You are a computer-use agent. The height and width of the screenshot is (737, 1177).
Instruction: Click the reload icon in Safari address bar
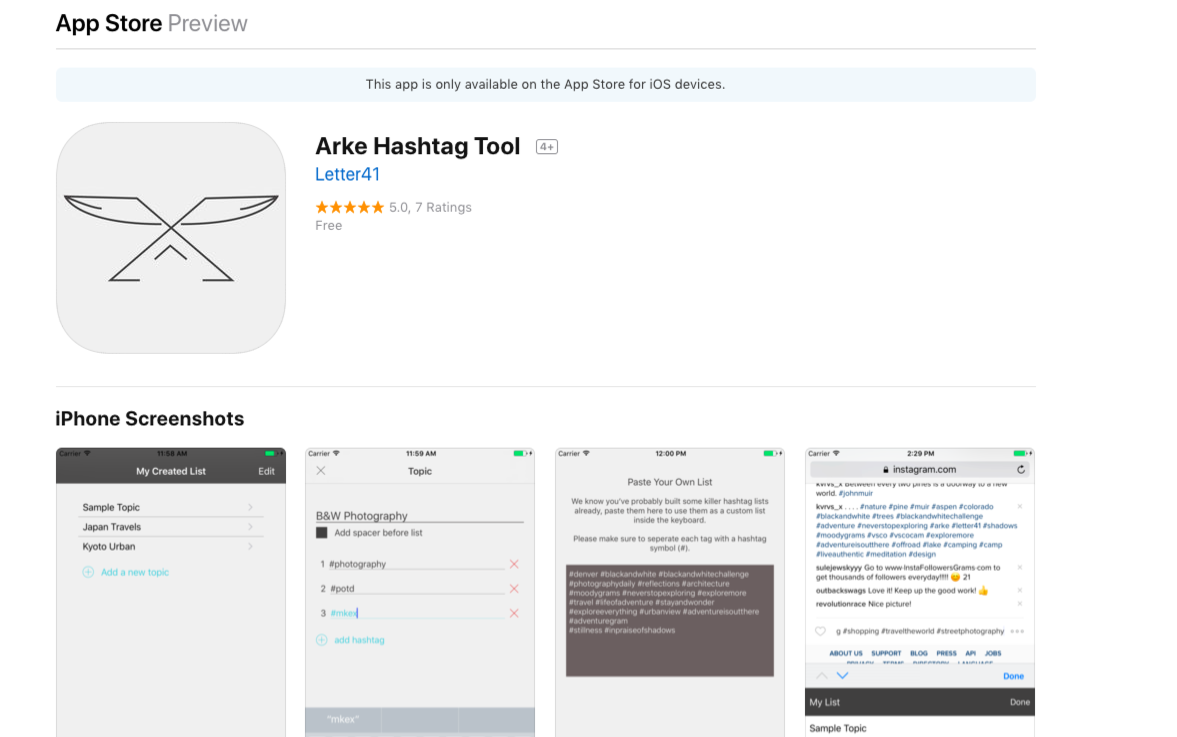[1021, 470]
